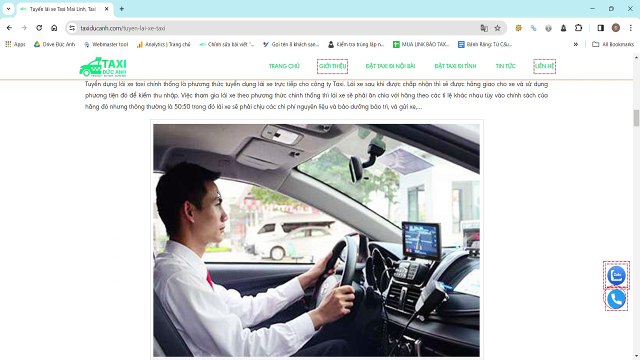
Task: Open the Gọi tên 8 khách sạn bookmark
Action: [x=291, y=44]
